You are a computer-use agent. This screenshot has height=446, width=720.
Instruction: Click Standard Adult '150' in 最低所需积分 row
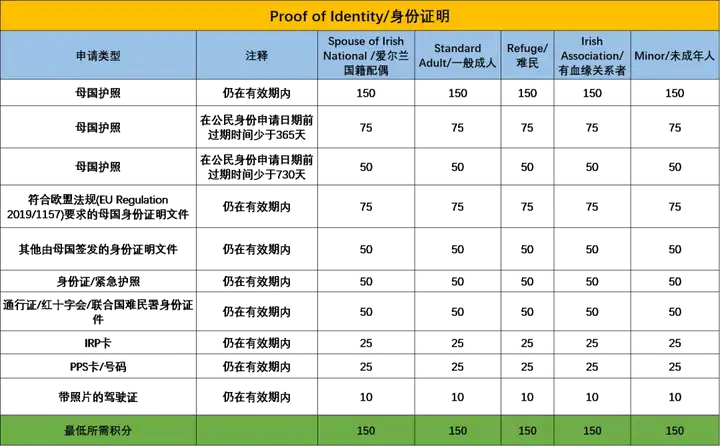click(457, 430)
